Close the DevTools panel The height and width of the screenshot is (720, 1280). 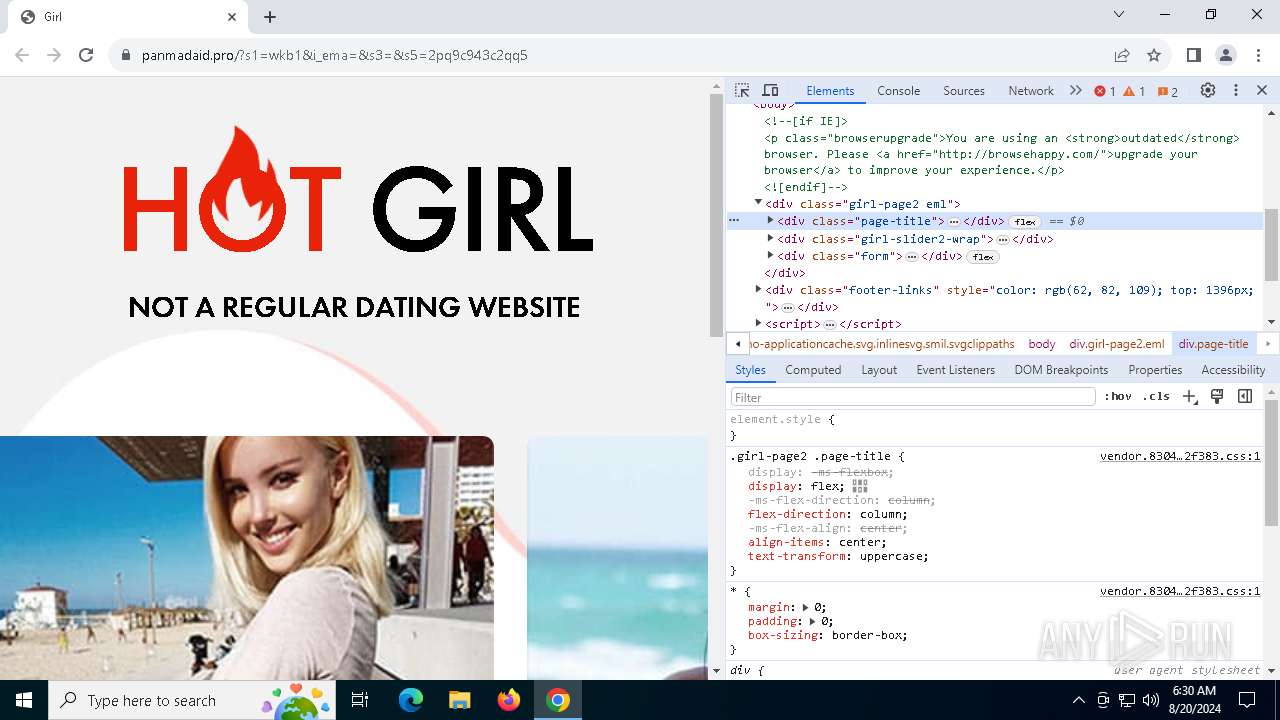tap(1262, 90)
